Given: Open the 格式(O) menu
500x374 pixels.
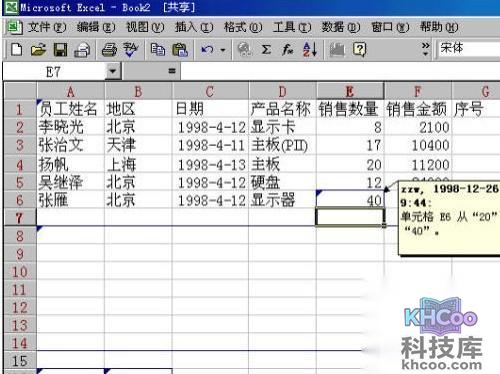Looking at the screenshot, I should (243, 27).
